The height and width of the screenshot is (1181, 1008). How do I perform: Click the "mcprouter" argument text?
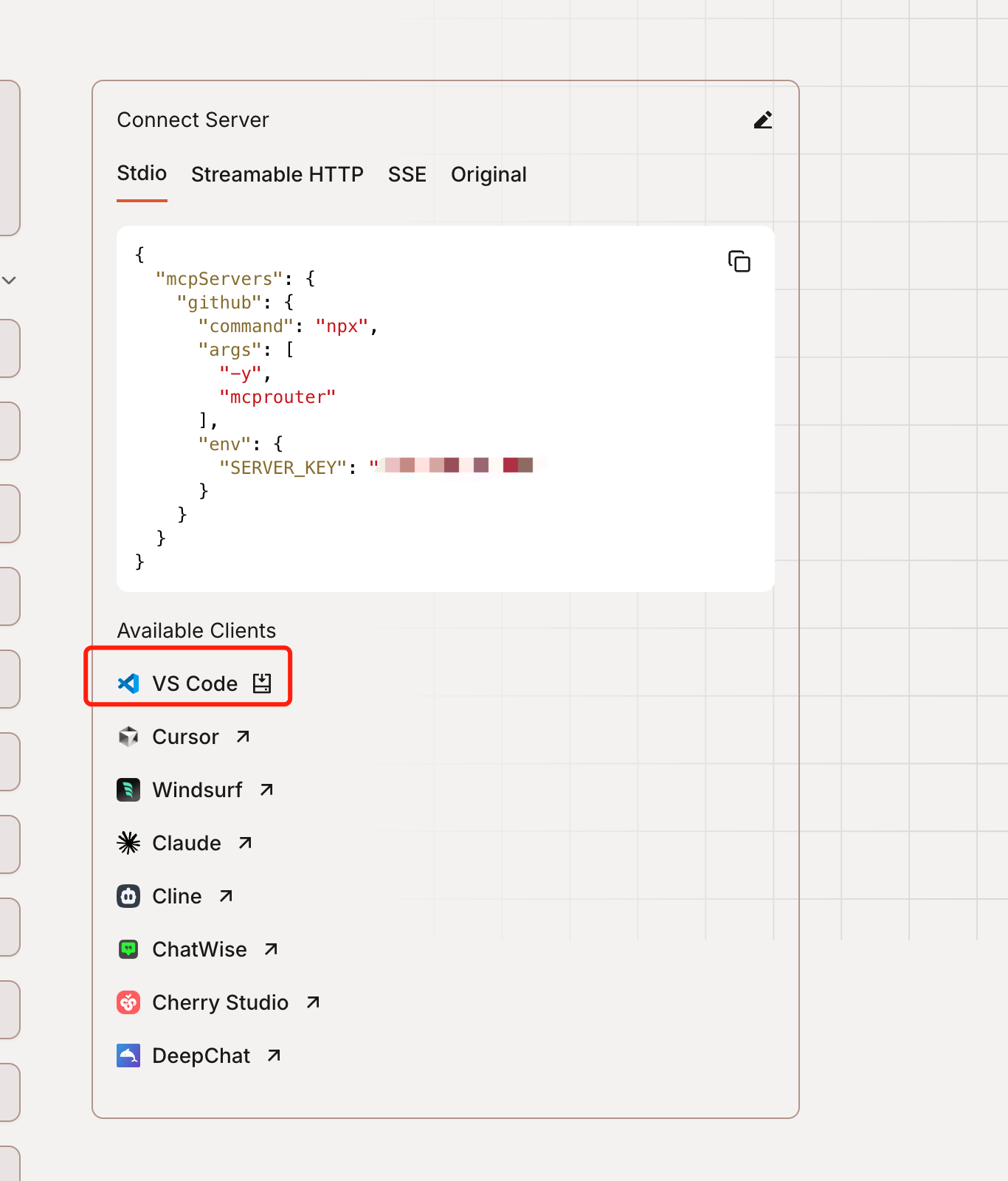click(277, 397)
